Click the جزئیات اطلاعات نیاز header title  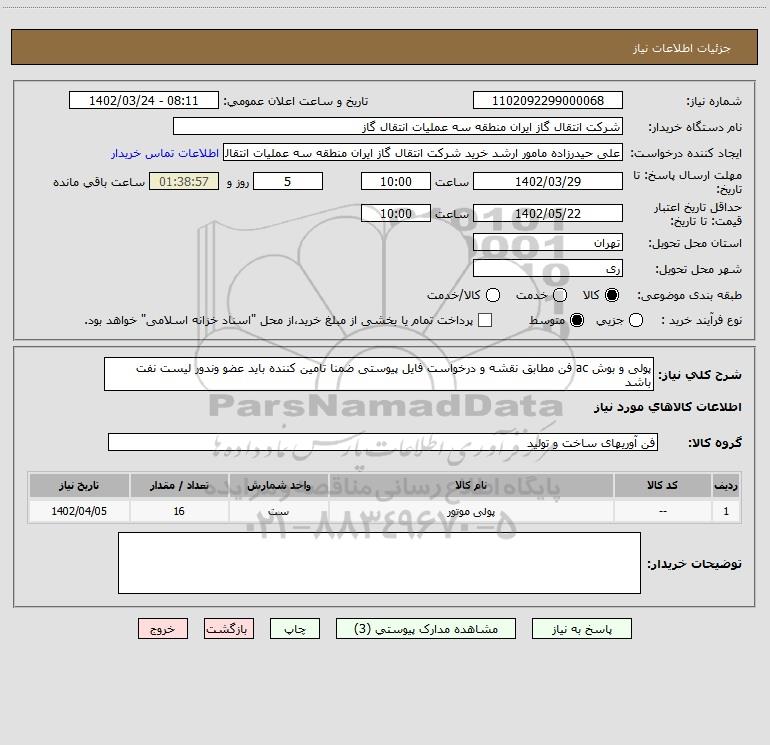tap(682, 48)
